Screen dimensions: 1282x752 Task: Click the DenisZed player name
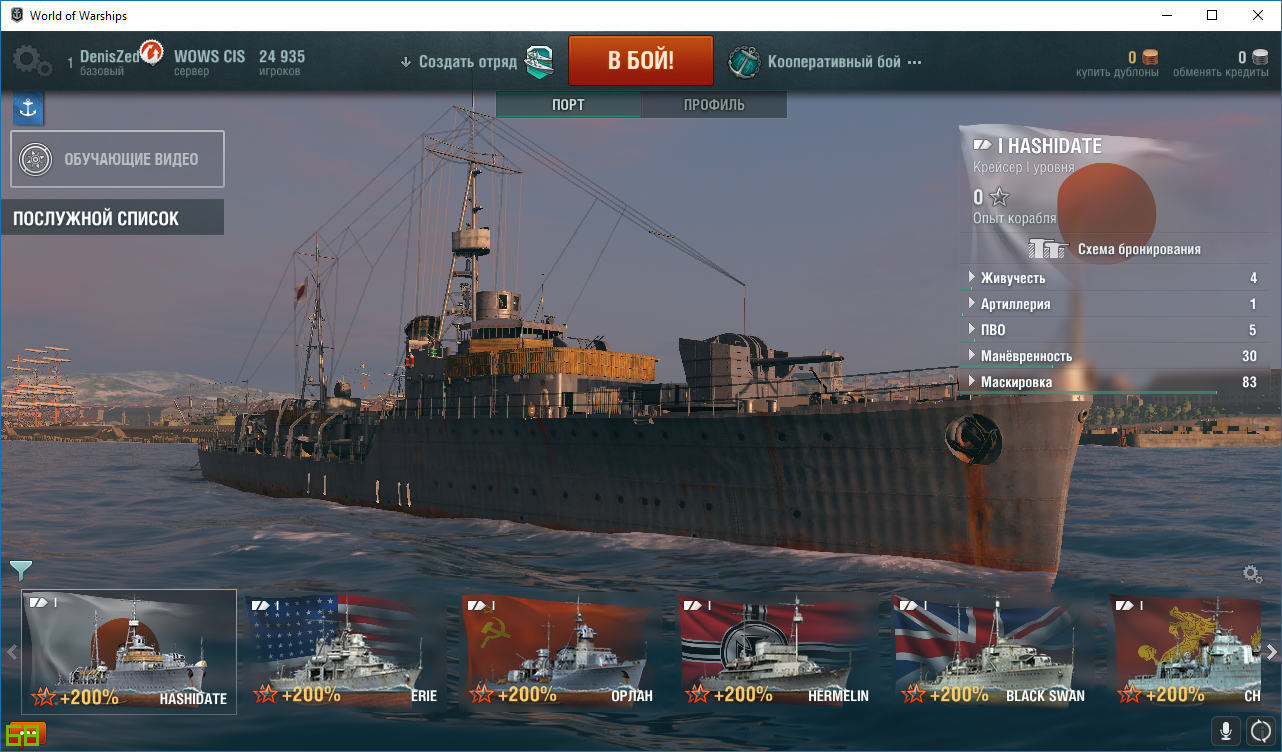pyautogui.click(x=109, y=57)
